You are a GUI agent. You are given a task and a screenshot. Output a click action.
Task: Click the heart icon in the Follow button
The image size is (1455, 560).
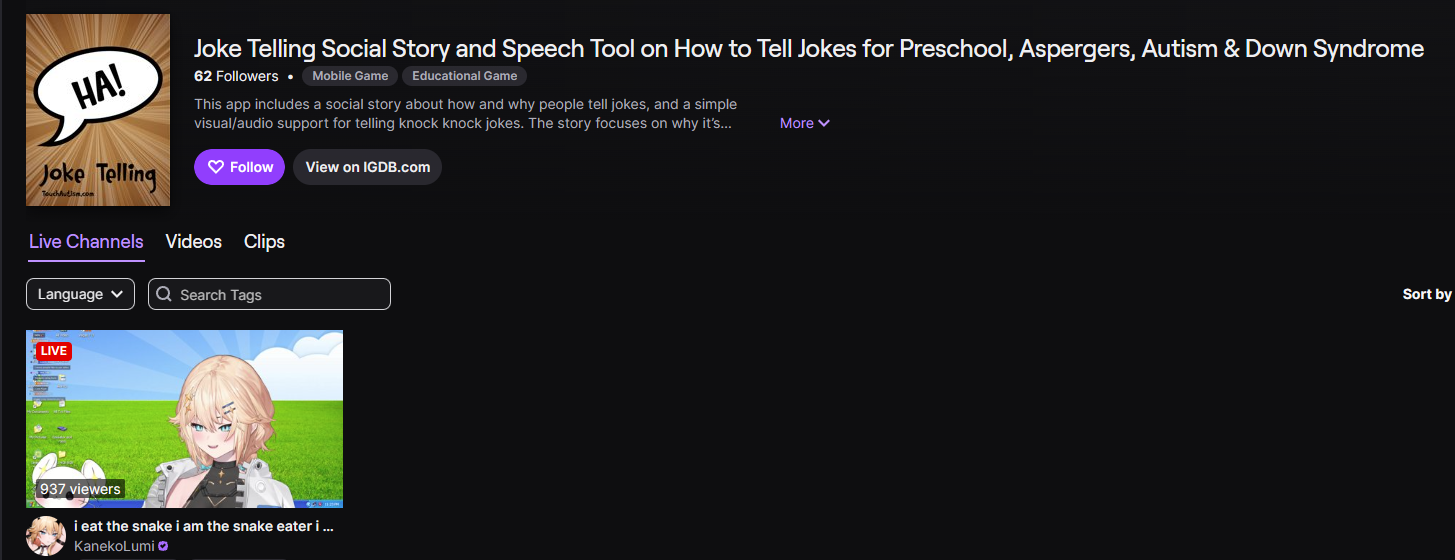click(x=215, y=167)
